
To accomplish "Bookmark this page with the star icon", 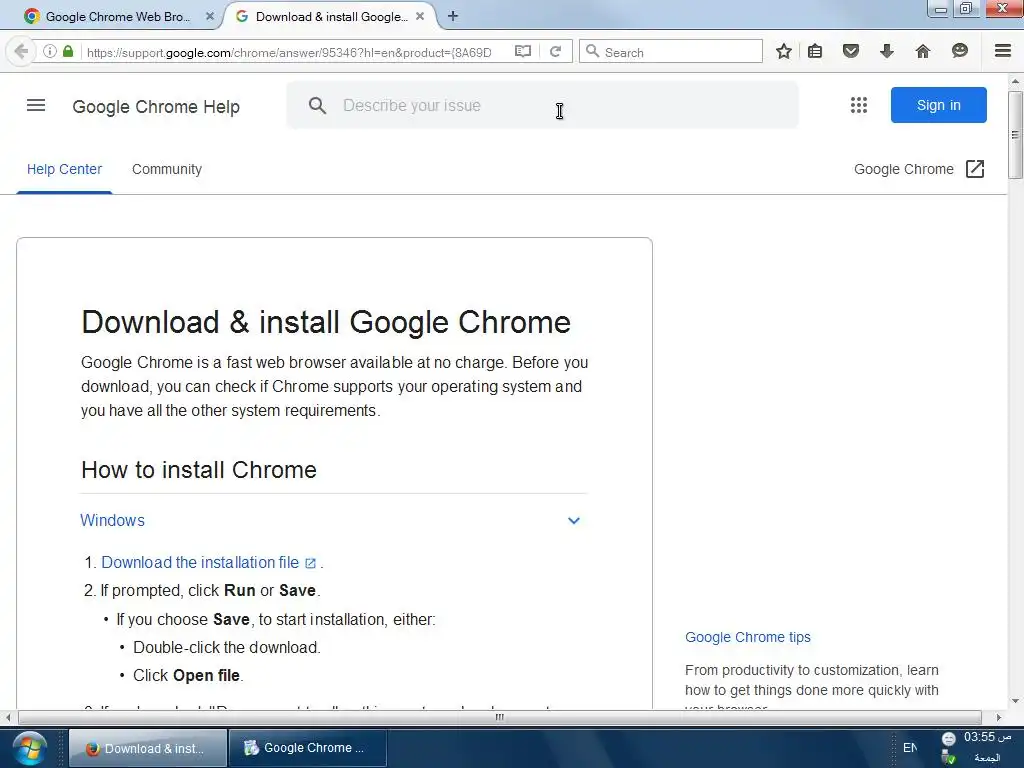I will pos(784,51).
